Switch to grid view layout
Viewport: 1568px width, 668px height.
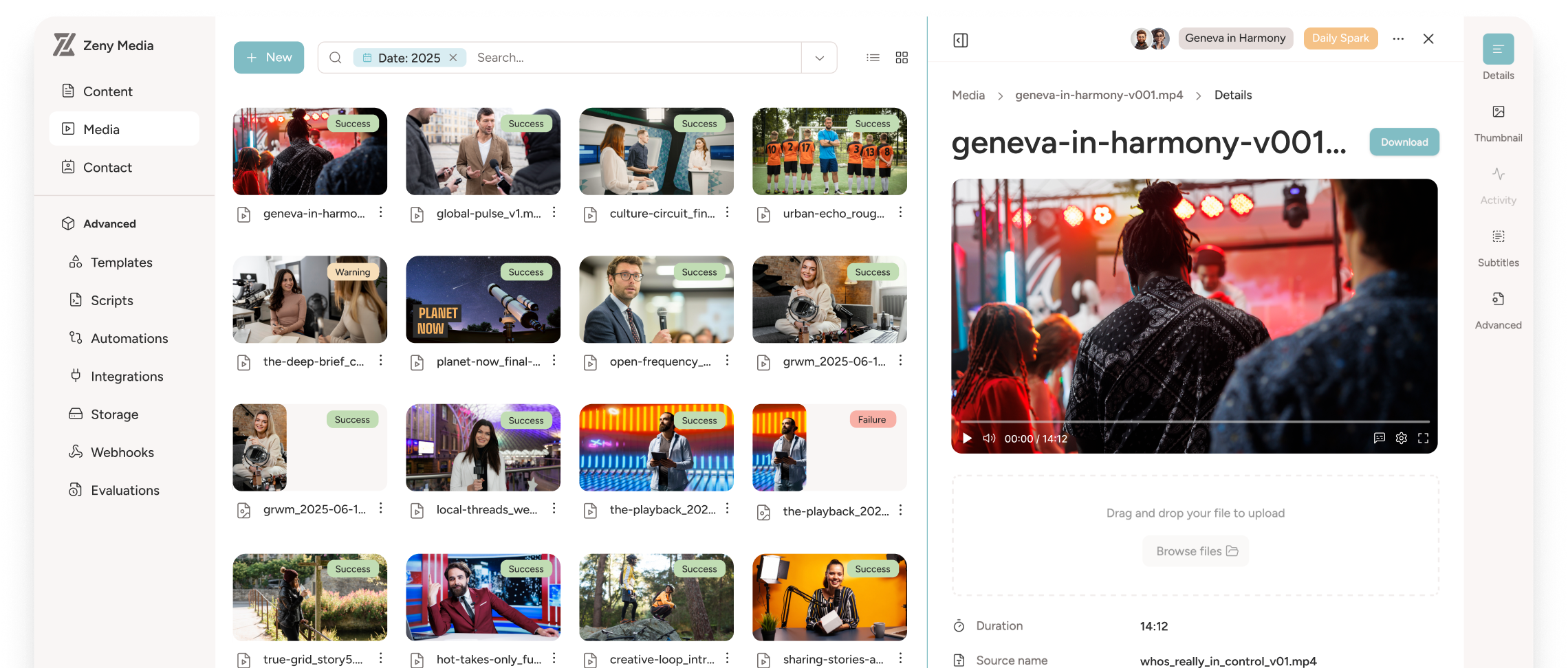click(902, 58)
